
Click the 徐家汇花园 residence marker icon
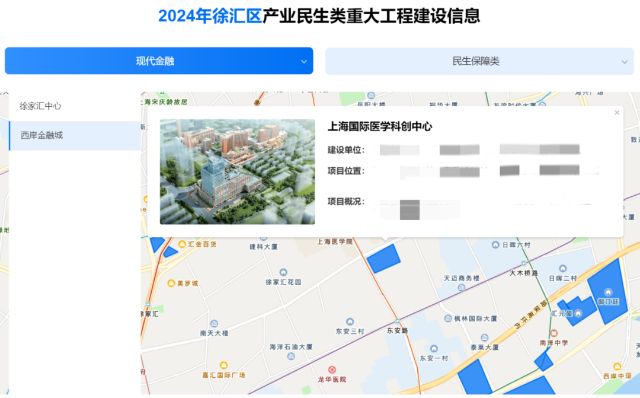283,272
